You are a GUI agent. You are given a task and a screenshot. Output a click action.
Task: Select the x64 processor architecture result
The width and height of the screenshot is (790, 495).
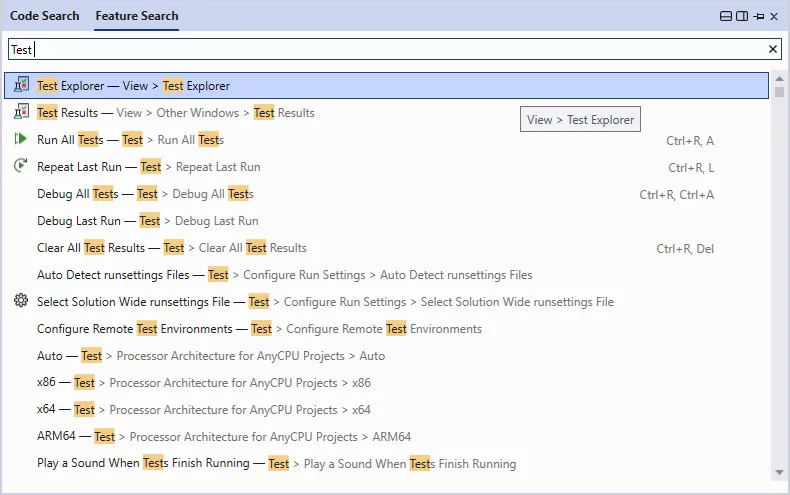pyautogui.click(x=386, y=409)
